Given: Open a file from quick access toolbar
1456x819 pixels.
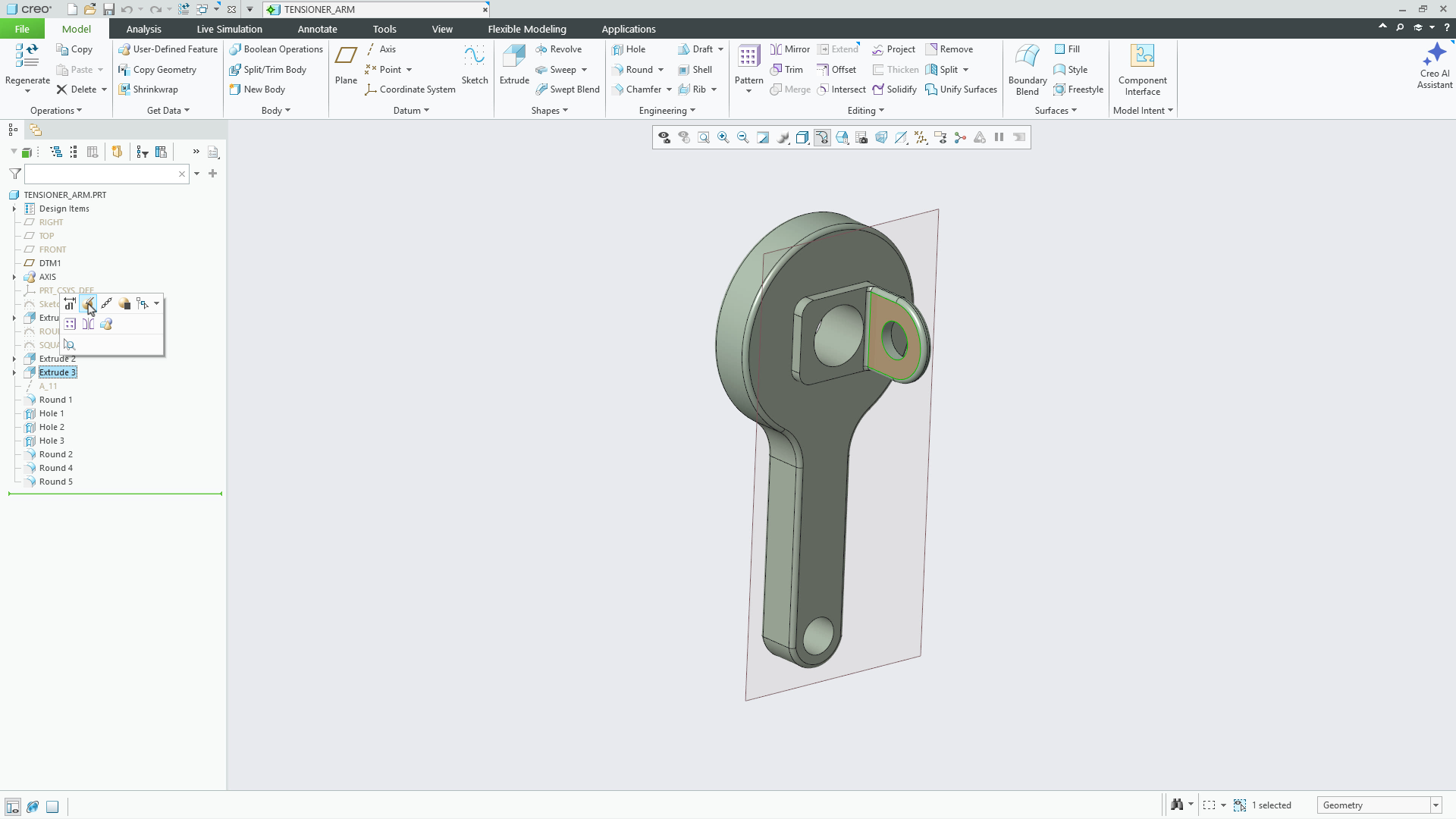Looking at the screenshot, I should coord(89,9).
